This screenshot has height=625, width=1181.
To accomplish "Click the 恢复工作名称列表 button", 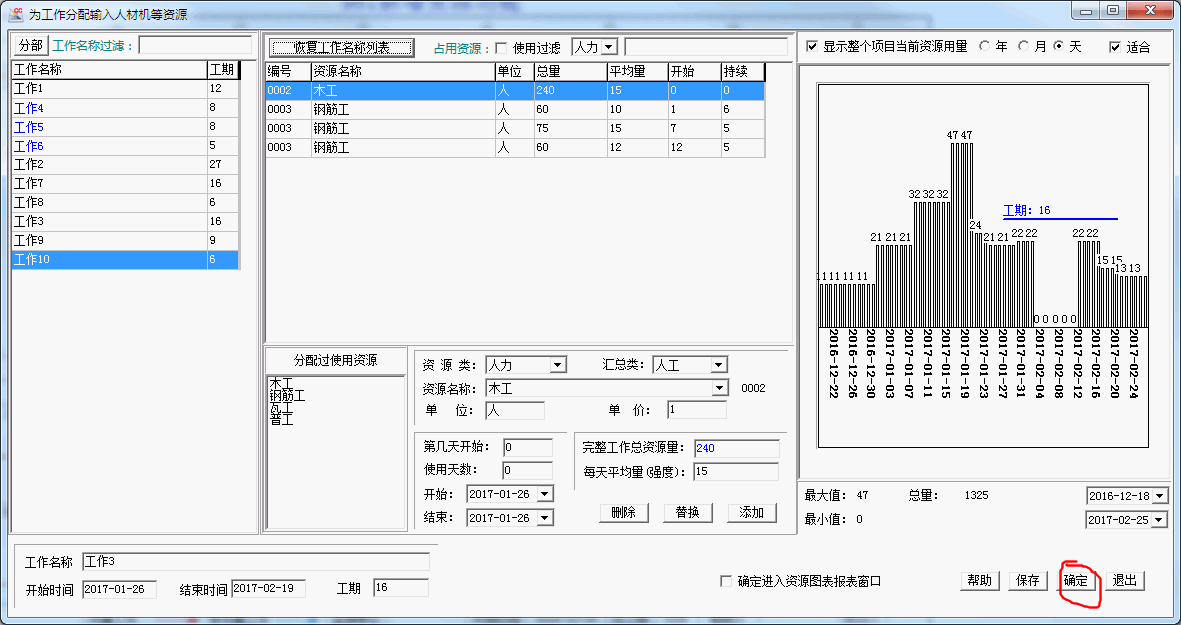I will pyautogui.click(x=341, y=48).
